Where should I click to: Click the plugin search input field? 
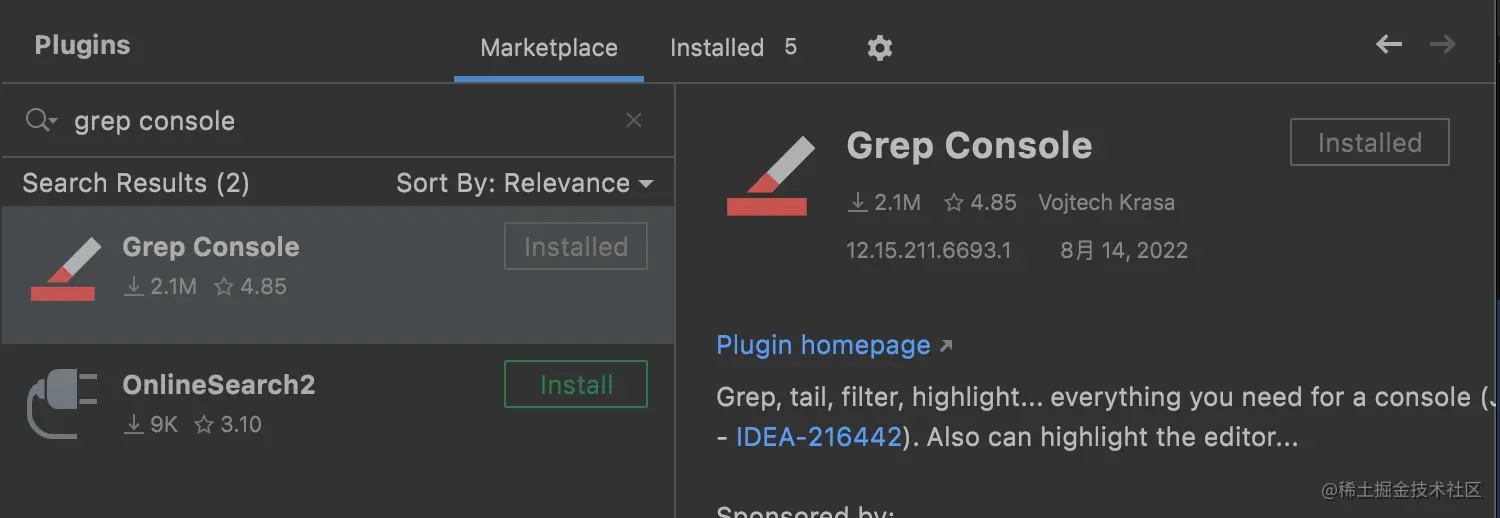tap(340, 121)
